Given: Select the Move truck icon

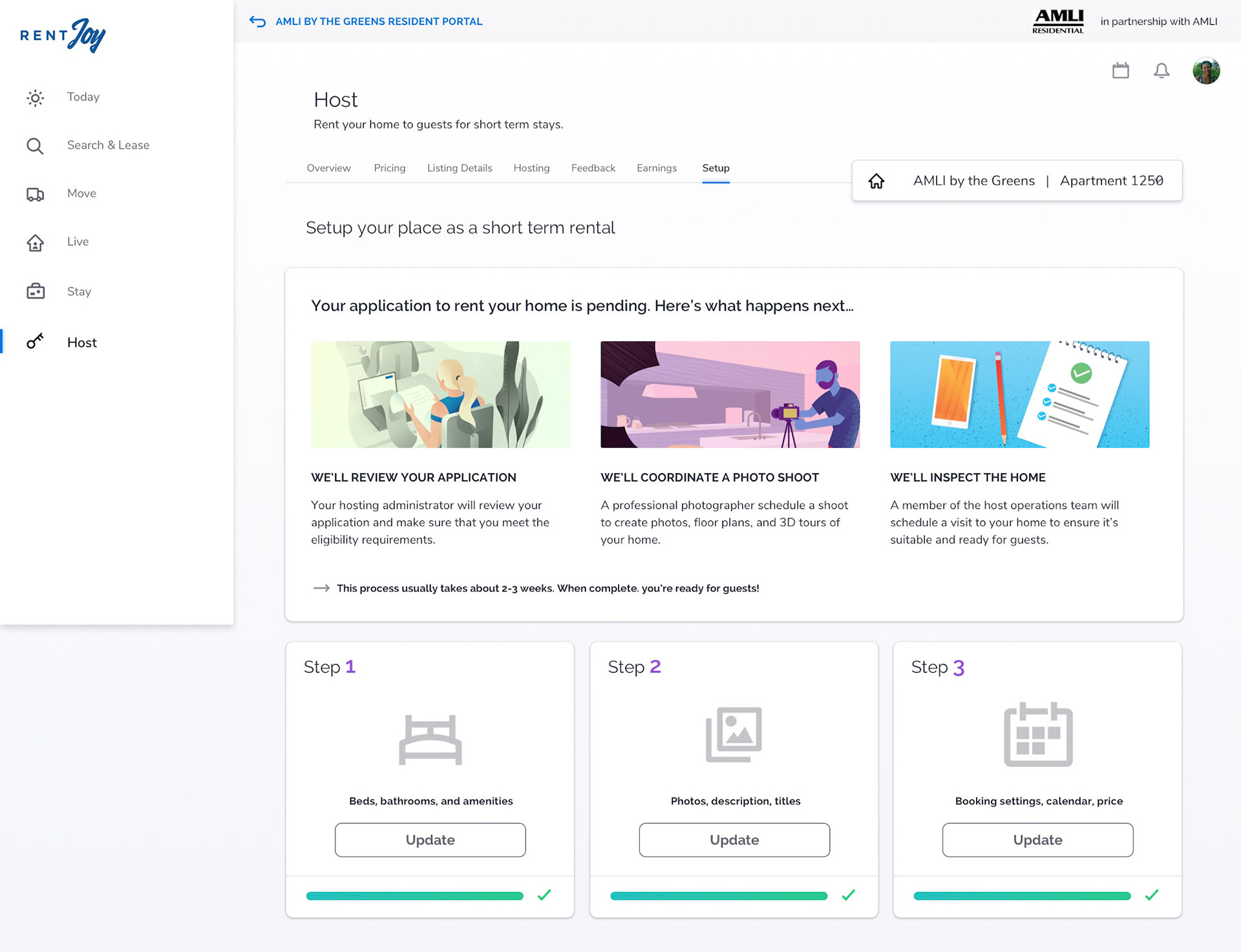Looking at the screenshot, I should 35,194.
